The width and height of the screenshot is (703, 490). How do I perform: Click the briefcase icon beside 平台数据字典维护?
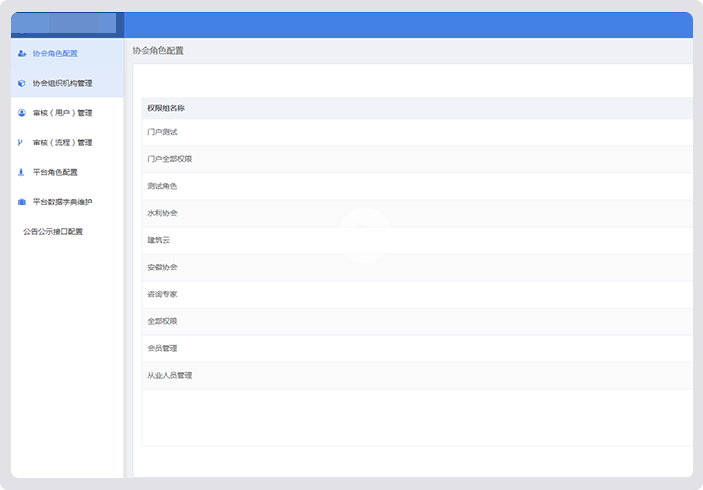tap(22, 202)
